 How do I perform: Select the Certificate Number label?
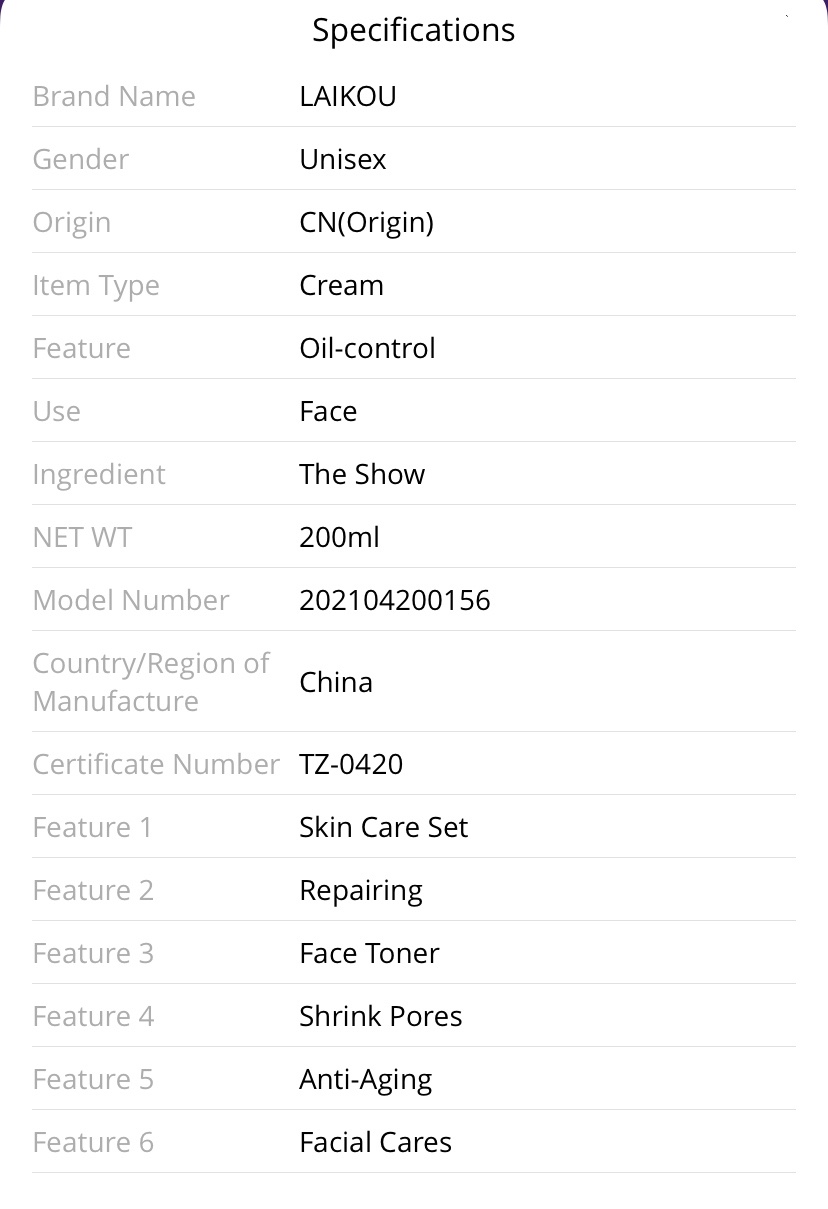click(x=156, y=764)
